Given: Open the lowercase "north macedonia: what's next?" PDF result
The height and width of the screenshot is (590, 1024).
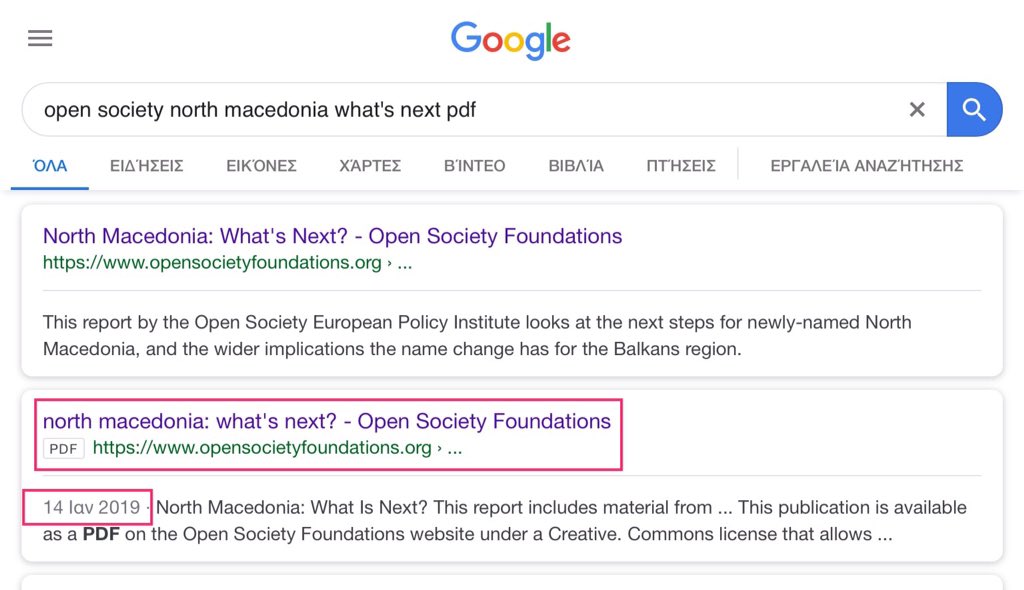Looking at the screenshot, I should [x=326, y=422].
